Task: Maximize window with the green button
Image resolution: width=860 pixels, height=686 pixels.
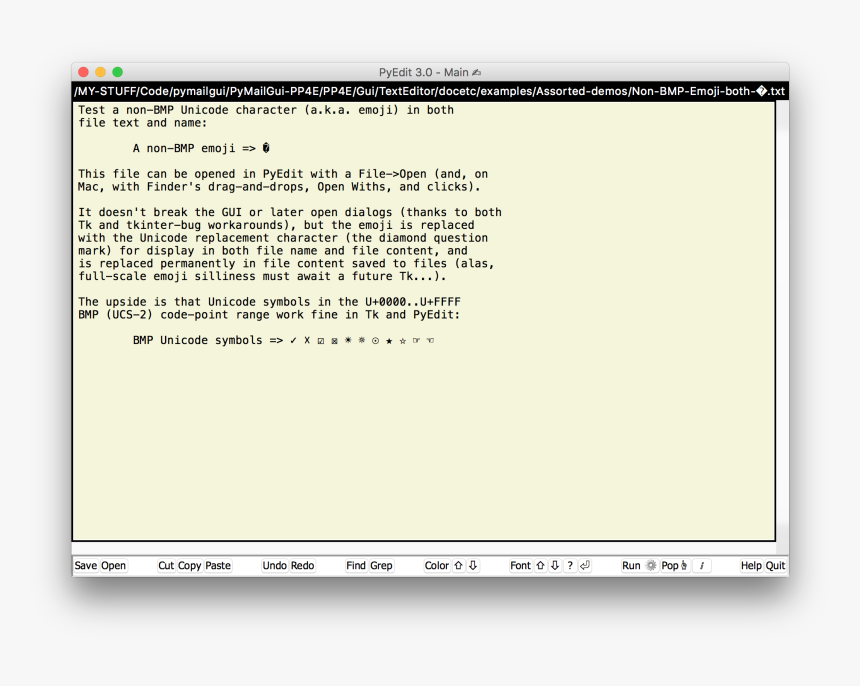Action: coord(117,72)
